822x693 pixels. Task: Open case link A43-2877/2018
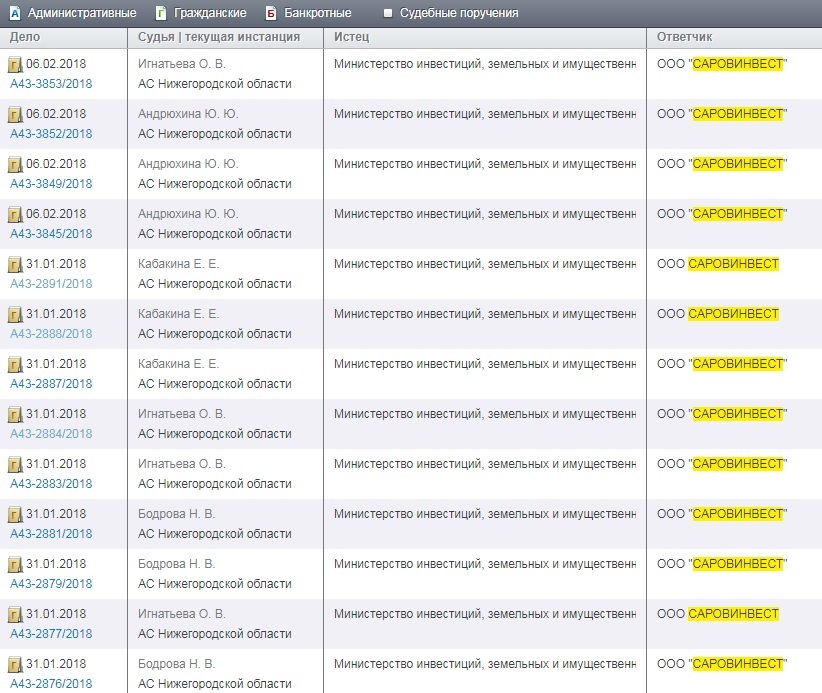pos(51,634)
